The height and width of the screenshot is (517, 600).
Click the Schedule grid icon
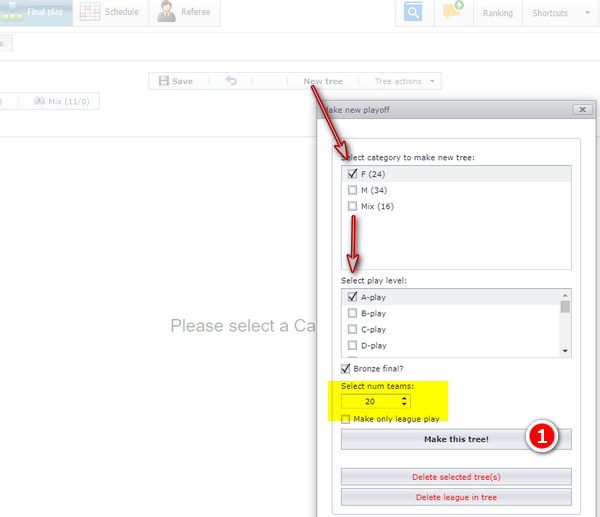pyautogui.click(x=90, y=11)
